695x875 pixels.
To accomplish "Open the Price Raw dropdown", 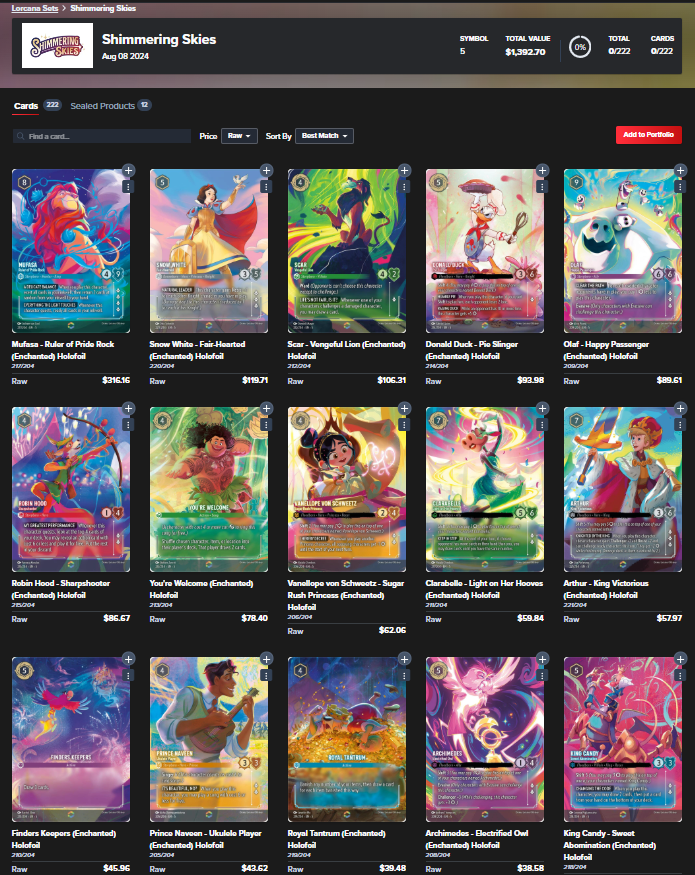I will tap(239, 136).
